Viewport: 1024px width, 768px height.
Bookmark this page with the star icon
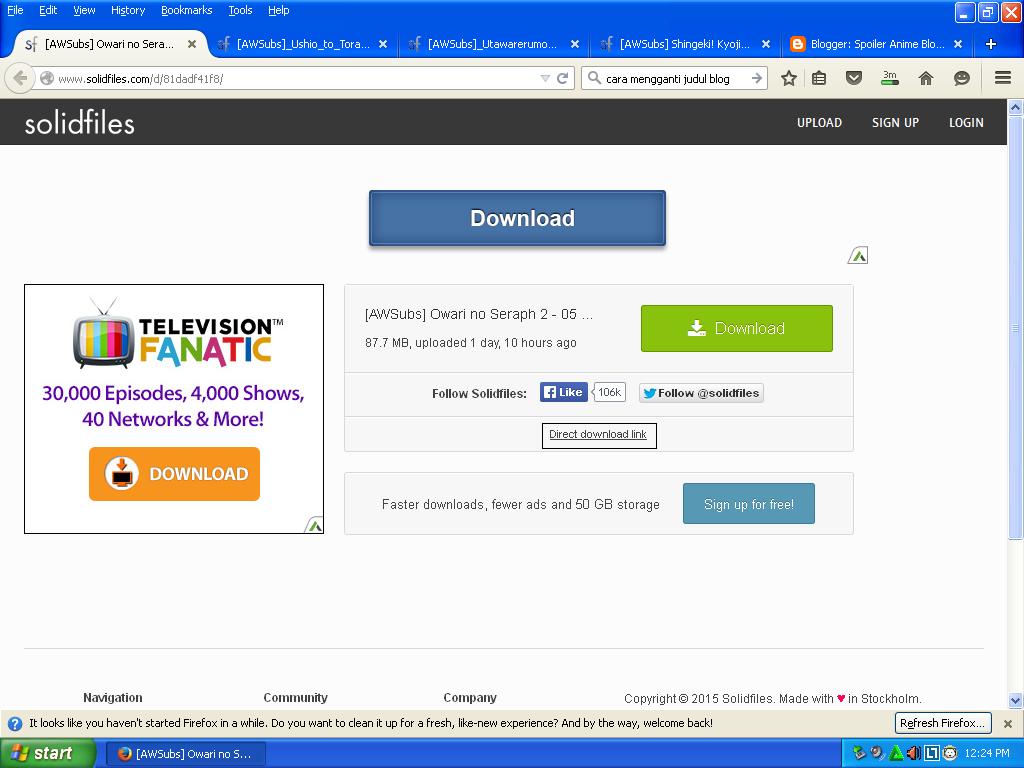[x=789, y=78]
